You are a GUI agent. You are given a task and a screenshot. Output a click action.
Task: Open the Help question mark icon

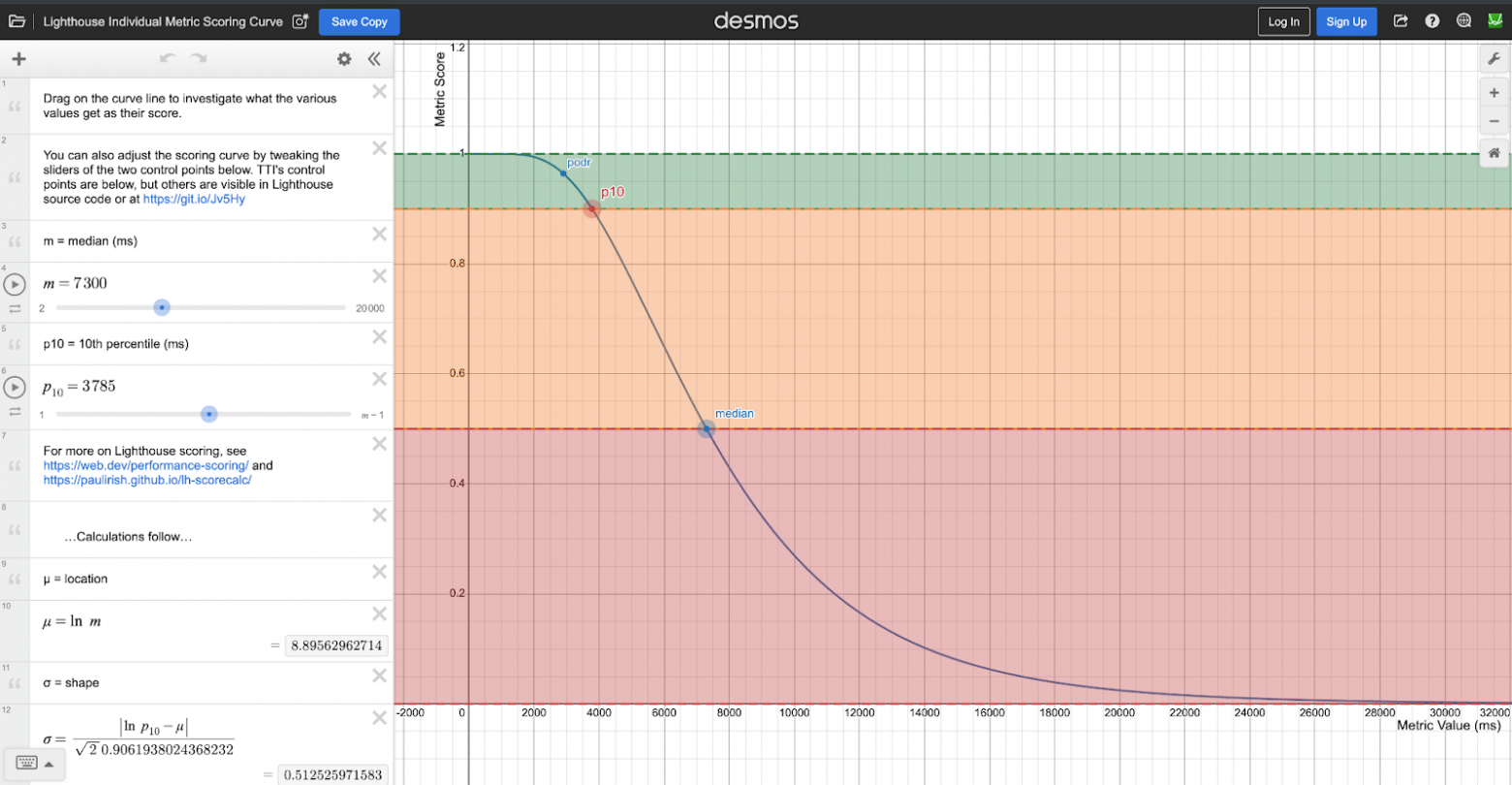(x=1433, y=21)
